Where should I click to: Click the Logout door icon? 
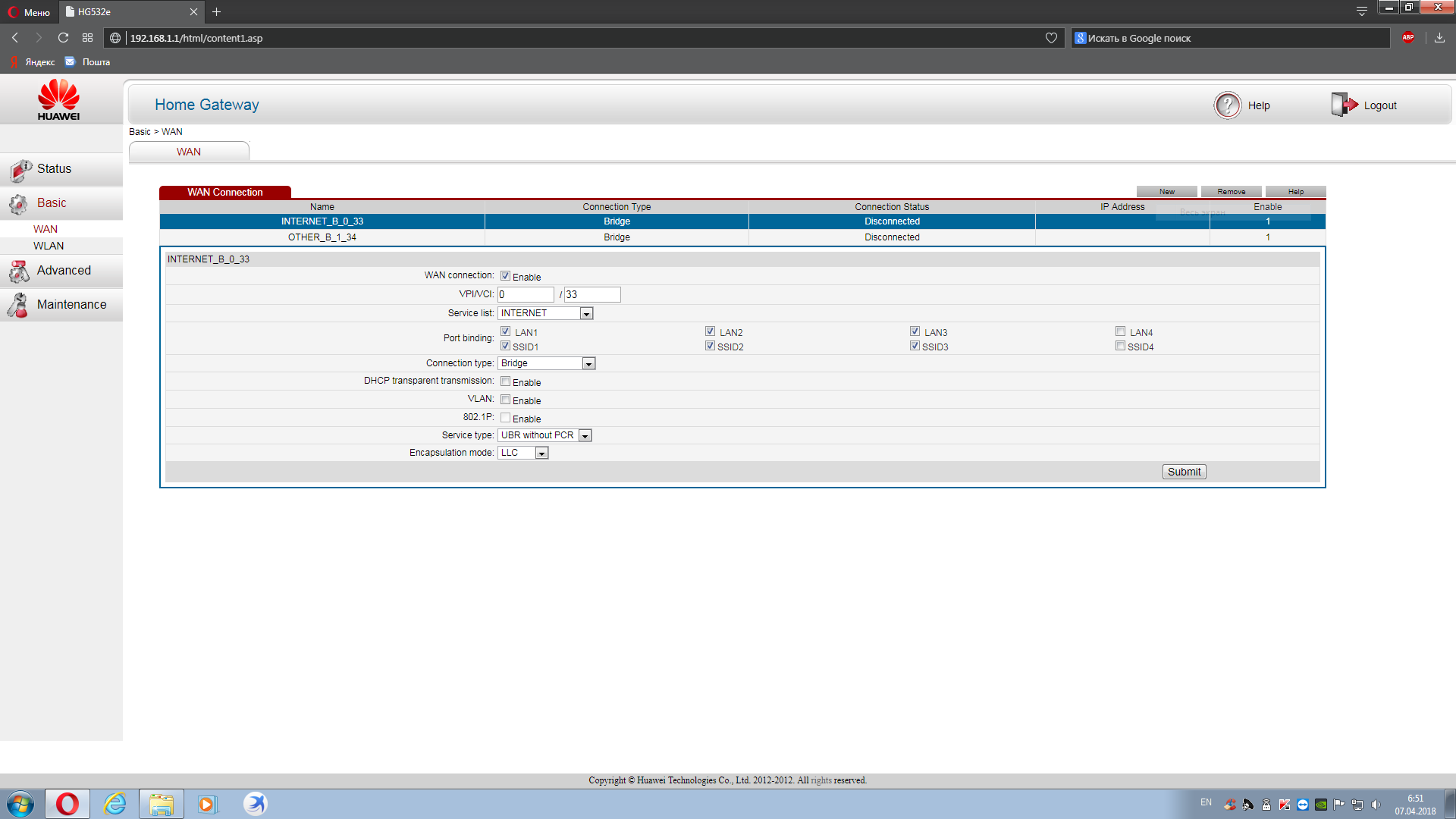click(x=1344, y=105)
